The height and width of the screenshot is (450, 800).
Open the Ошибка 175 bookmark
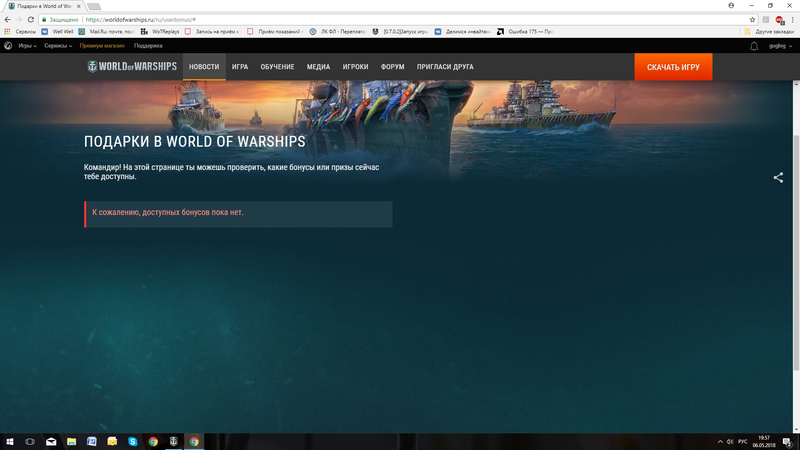coord(525,32)
